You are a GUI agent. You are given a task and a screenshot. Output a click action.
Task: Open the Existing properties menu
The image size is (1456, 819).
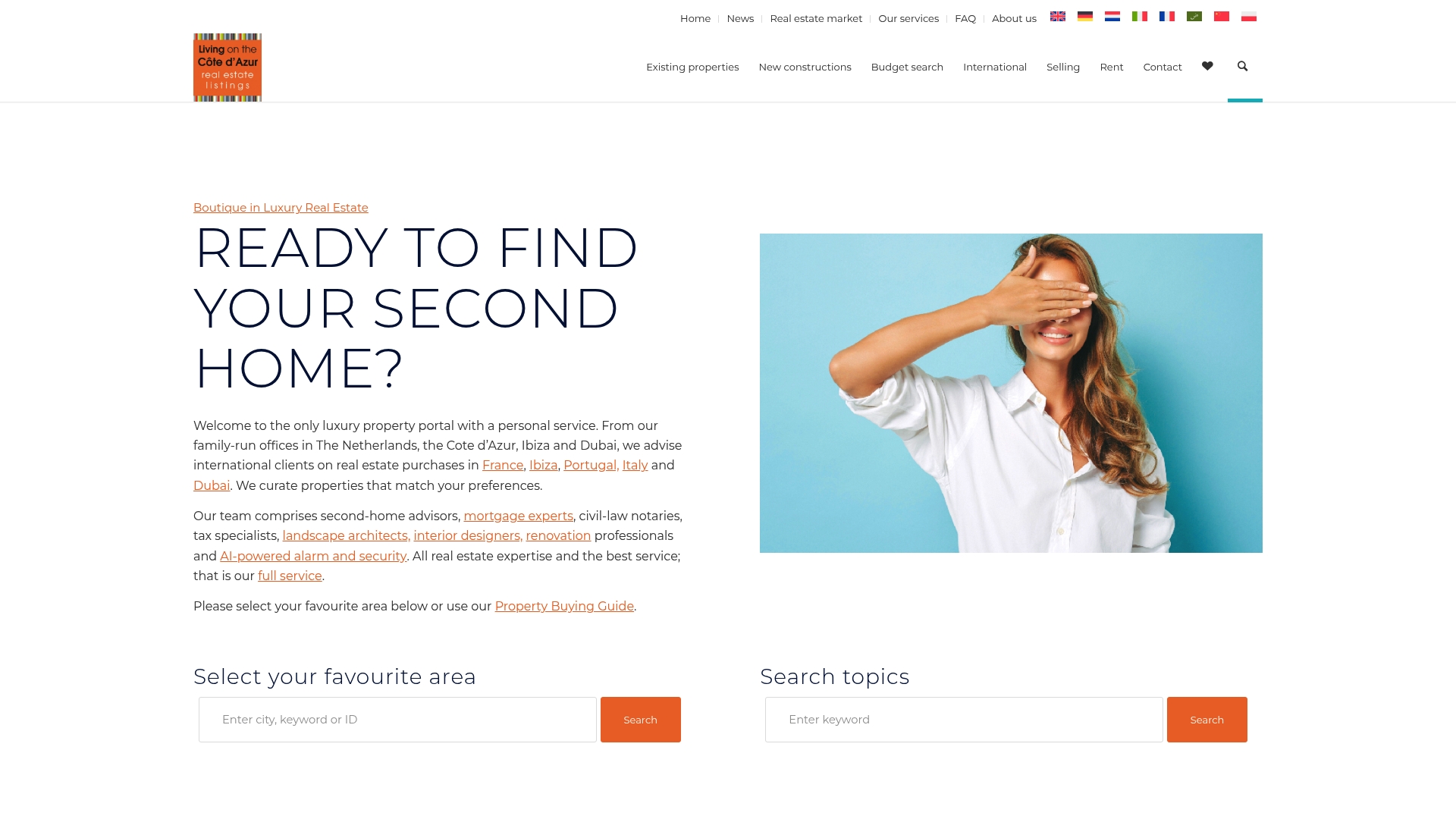692,67
